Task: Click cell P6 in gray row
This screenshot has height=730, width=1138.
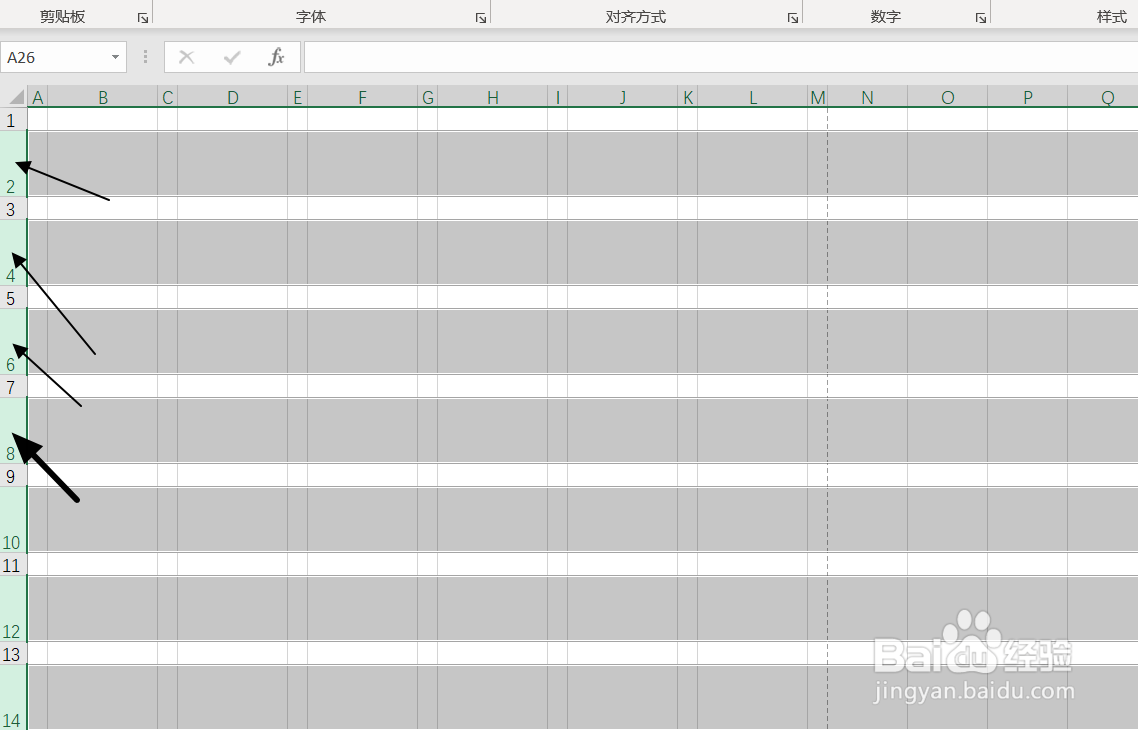Action: pos(1028,342)
